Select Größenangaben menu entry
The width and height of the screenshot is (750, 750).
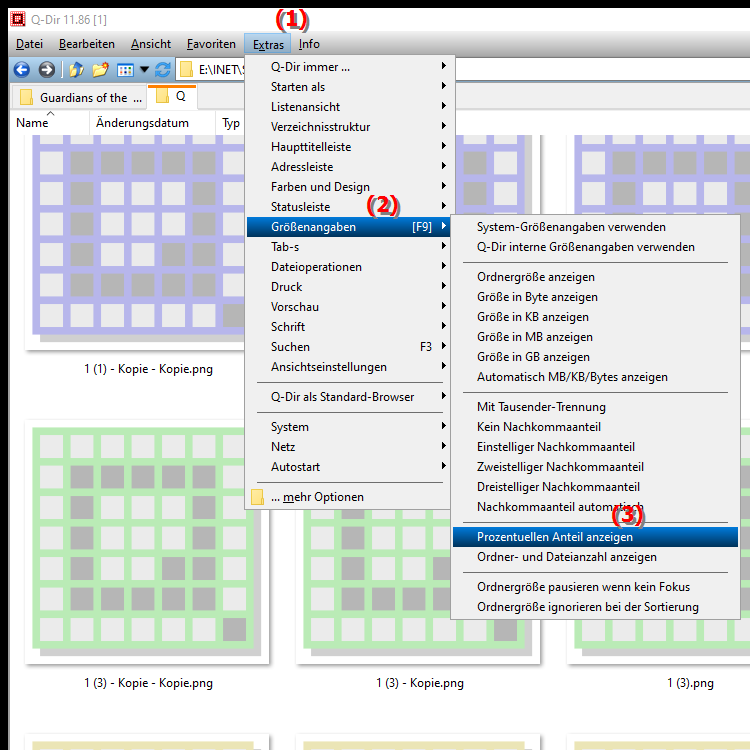(348, 227)
